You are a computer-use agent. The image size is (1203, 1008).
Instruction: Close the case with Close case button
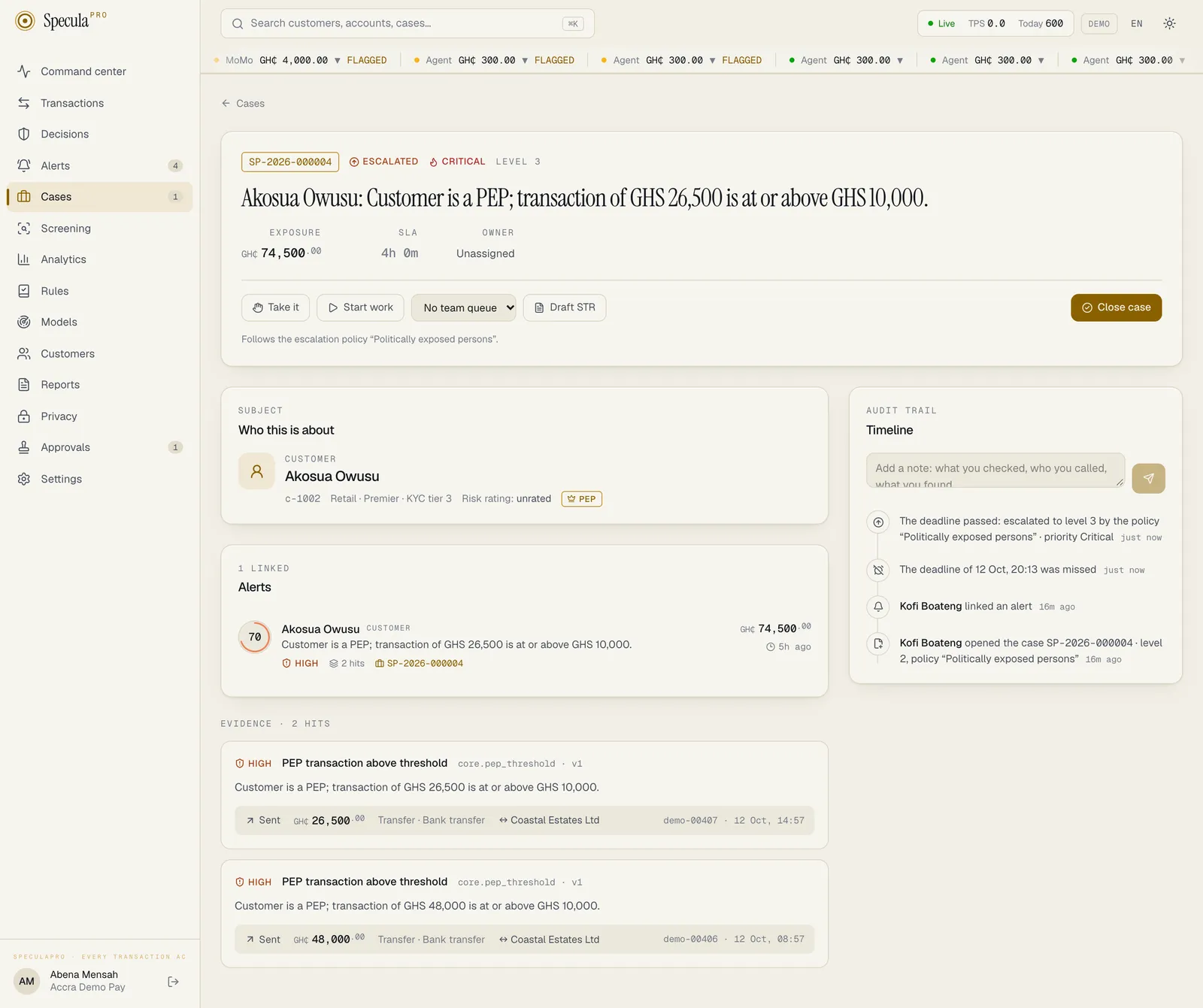coord(1117,307)
